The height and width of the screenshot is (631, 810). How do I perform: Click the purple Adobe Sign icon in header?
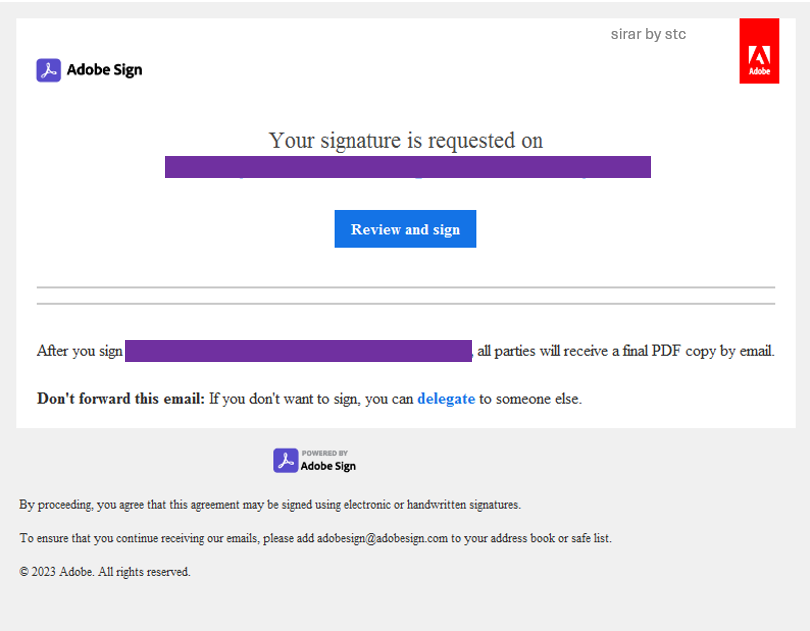point(49,70)
